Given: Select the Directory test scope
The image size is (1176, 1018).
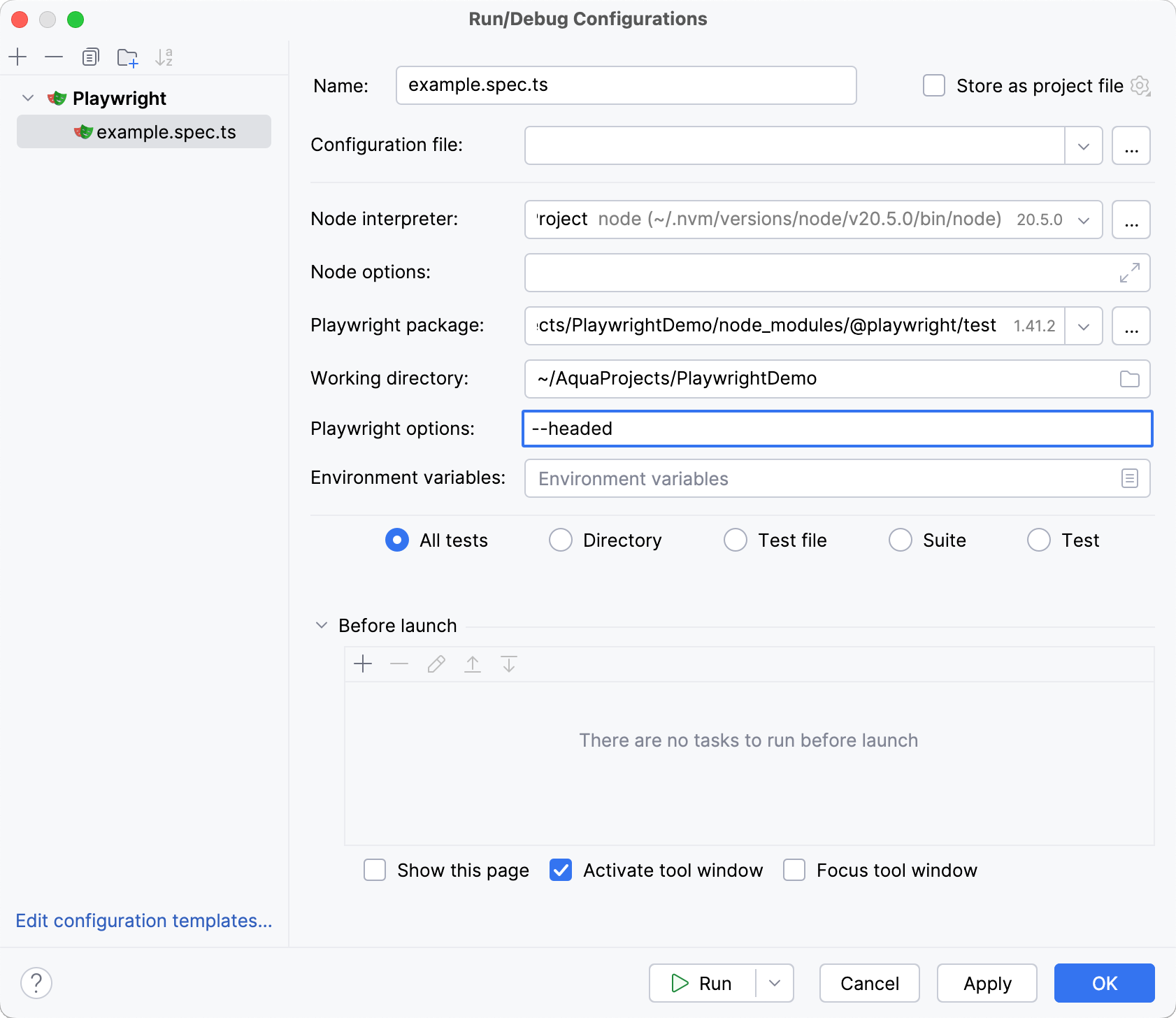Looking at the screenshot, I should click(x=560, y=540).
